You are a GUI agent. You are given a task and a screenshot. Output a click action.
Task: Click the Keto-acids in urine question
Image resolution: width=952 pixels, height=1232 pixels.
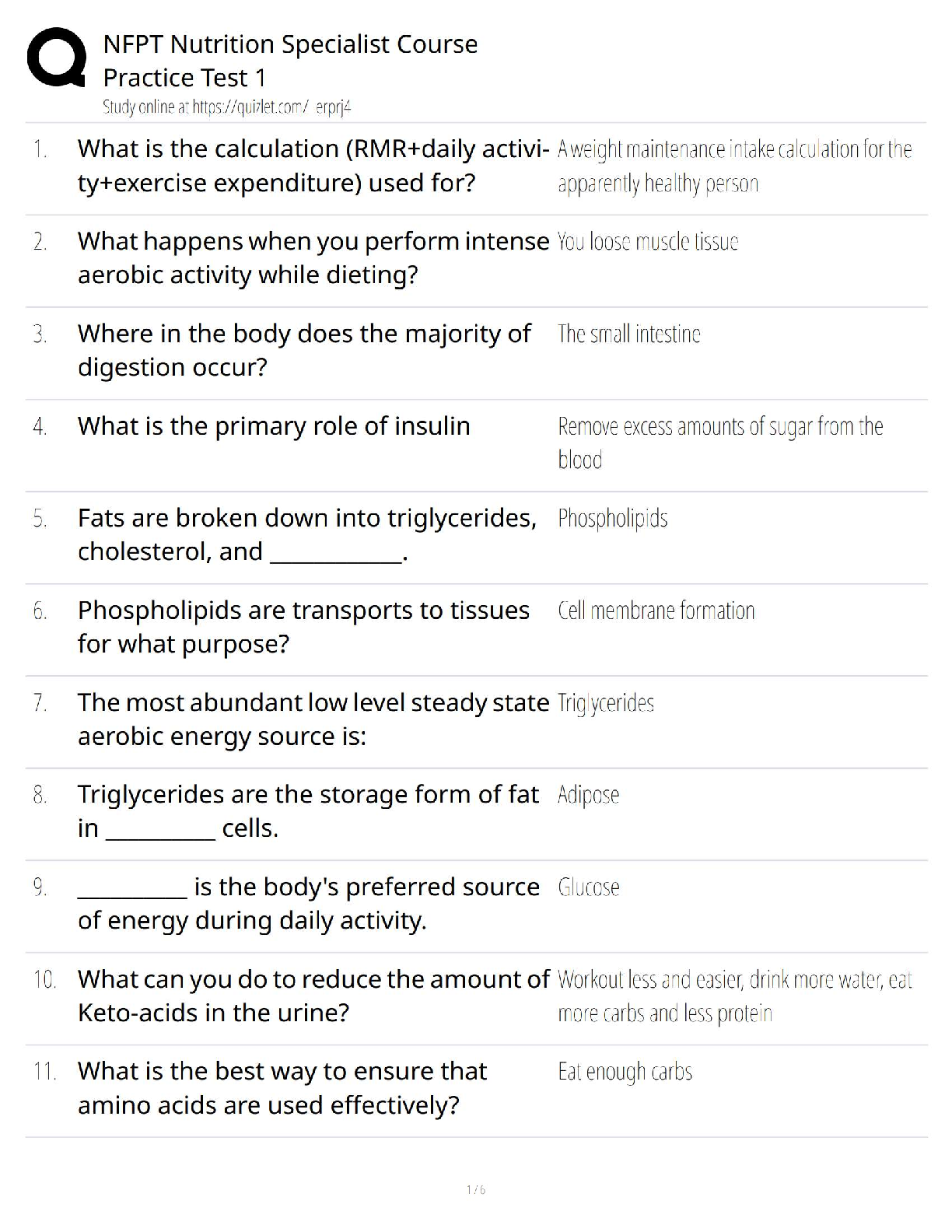pos(313,996)
